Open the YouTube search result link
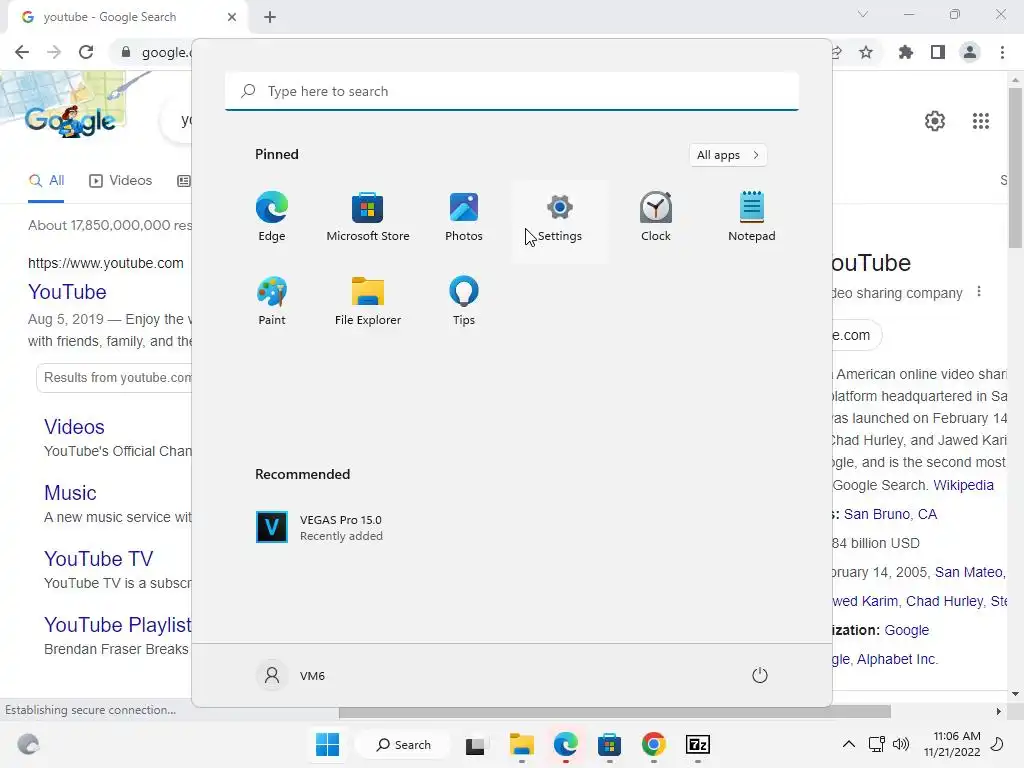The width and height of the screenshot is (1024, 768). [67, 292]
